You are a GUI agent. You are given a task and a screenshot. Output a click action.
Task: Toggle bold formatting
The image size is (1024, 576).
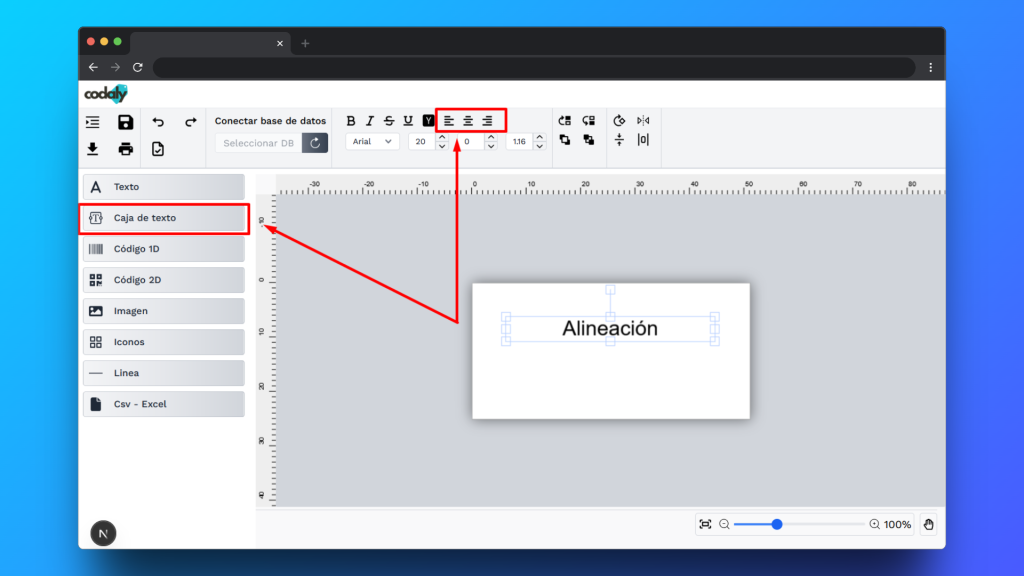pyautogui.click(x=351, y=121)
